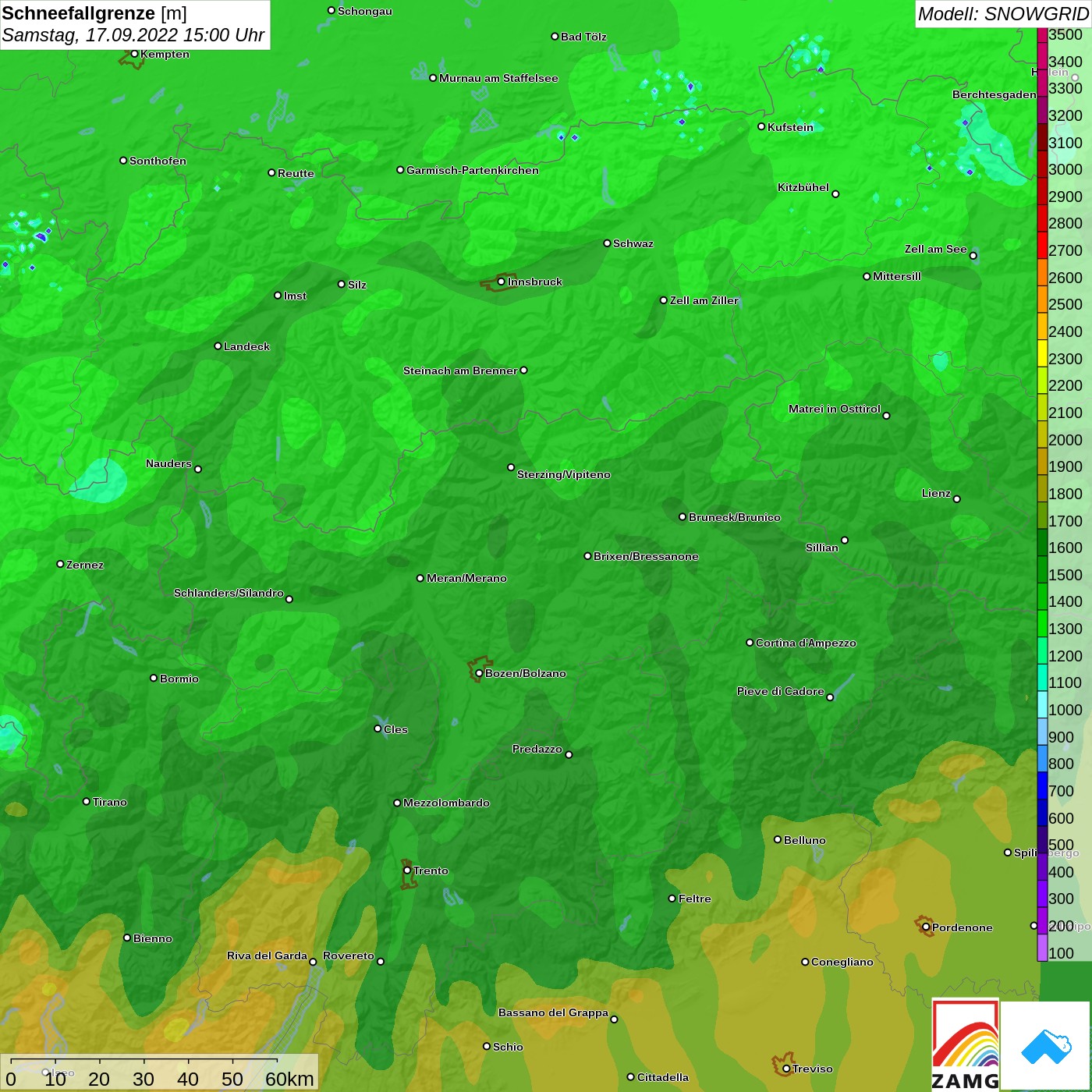This screenshot has width=1092, height=1092.
Task: Click the 'Garmisch-Partenkirchen' label
Action: (x=472, y=170)
